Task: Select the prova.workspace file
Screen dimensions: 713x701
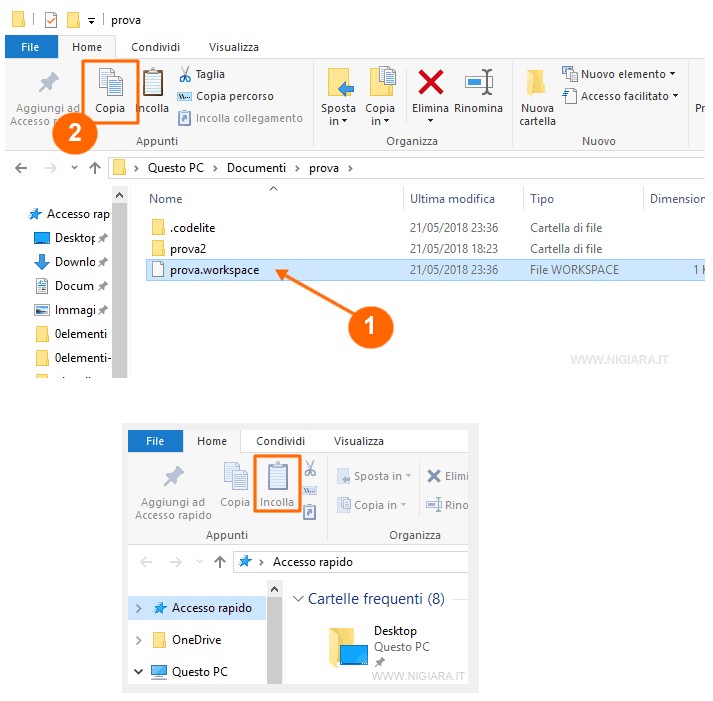Action: pos(216,269)
